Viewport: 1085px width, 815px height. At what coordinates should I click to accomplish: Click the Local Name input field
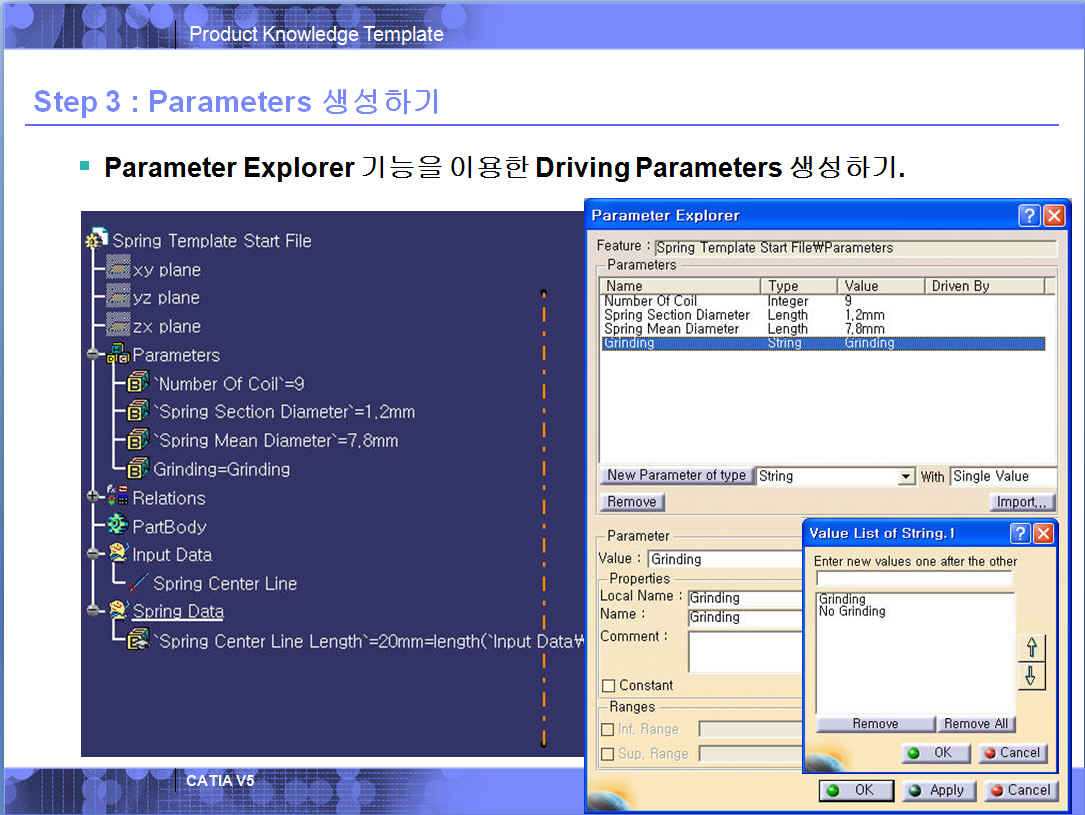click(x=745, y=598)
